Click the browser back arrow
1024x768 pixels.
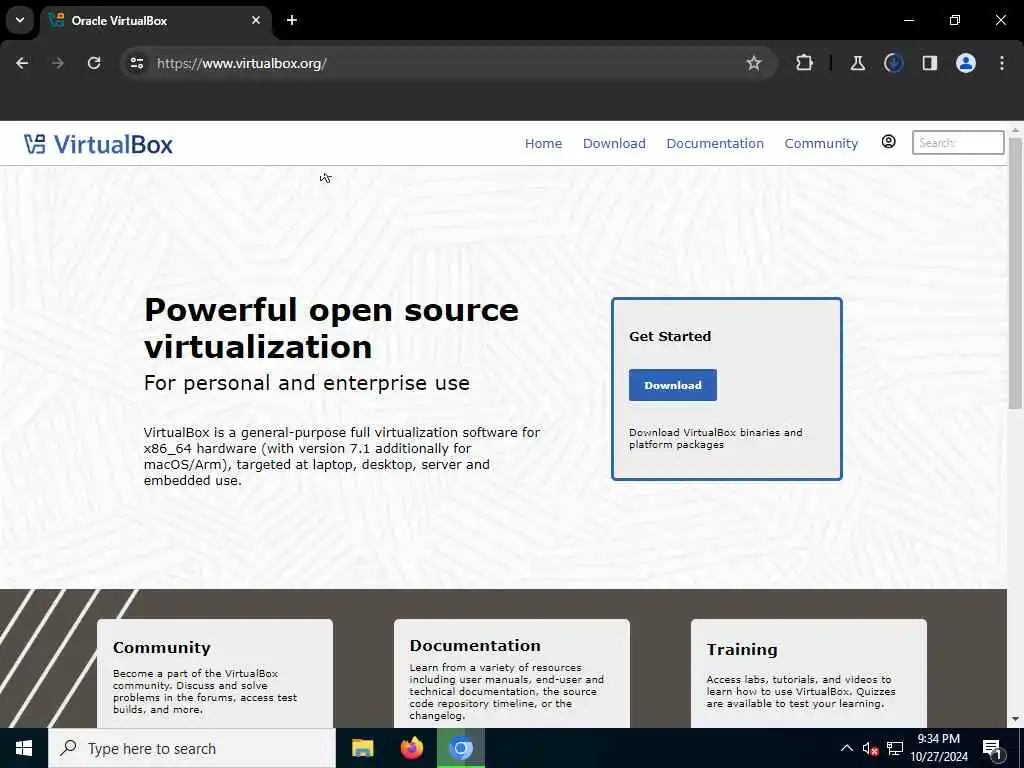[22, 63]
